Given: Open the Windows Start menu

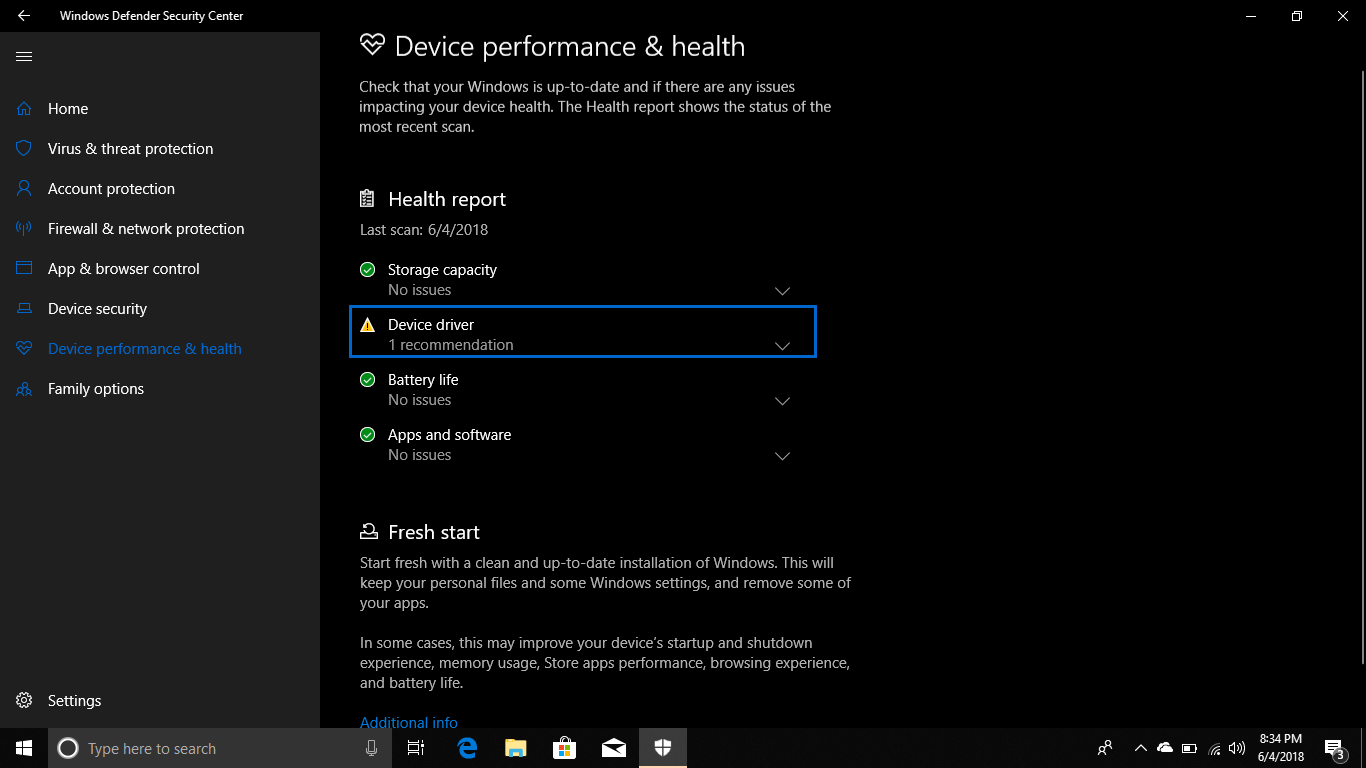Looking at the screenshot, I should pyautogui.click(x=24, y=748).
